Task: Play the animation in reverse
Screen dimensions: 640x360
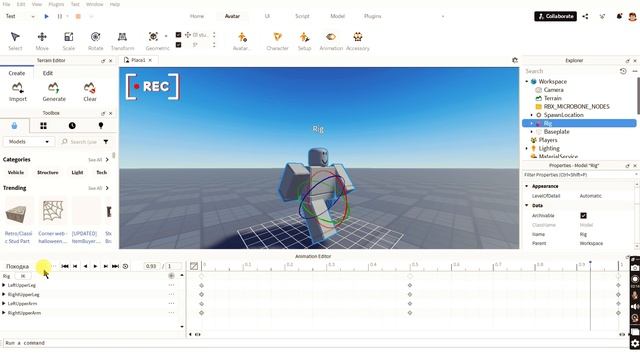Action: (85, 266)
